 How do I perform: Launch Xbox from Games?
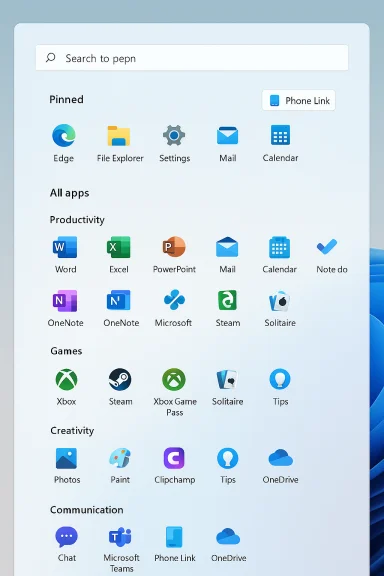[66, 387]
